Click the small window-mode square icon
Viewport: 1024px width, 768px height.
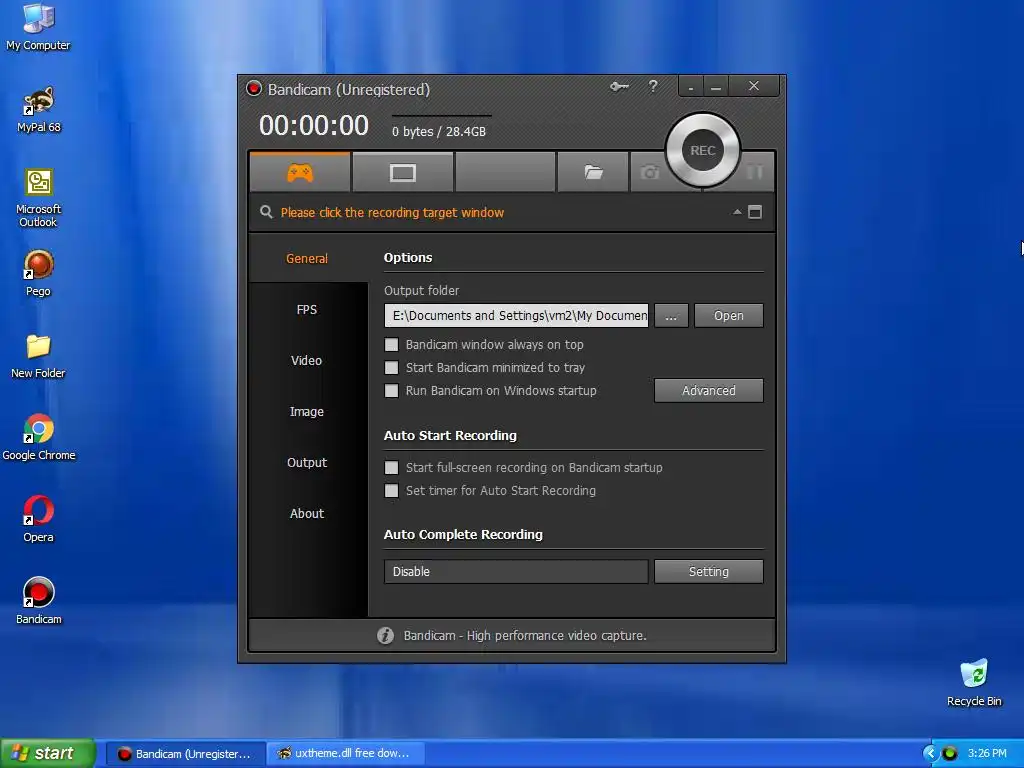(755, 212)
